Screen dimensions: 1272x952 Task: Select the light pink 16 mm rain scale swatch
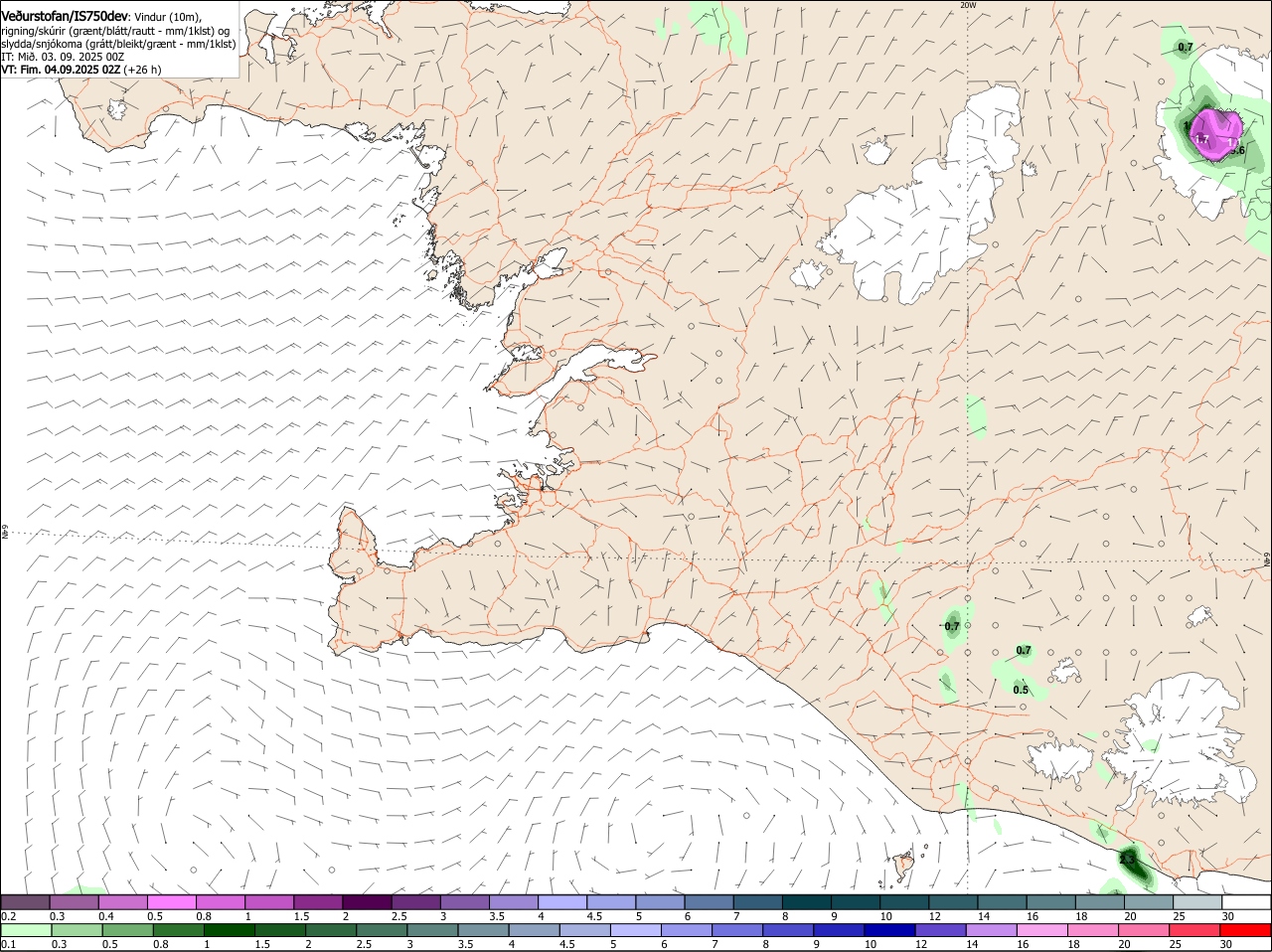pos(1041,930)
